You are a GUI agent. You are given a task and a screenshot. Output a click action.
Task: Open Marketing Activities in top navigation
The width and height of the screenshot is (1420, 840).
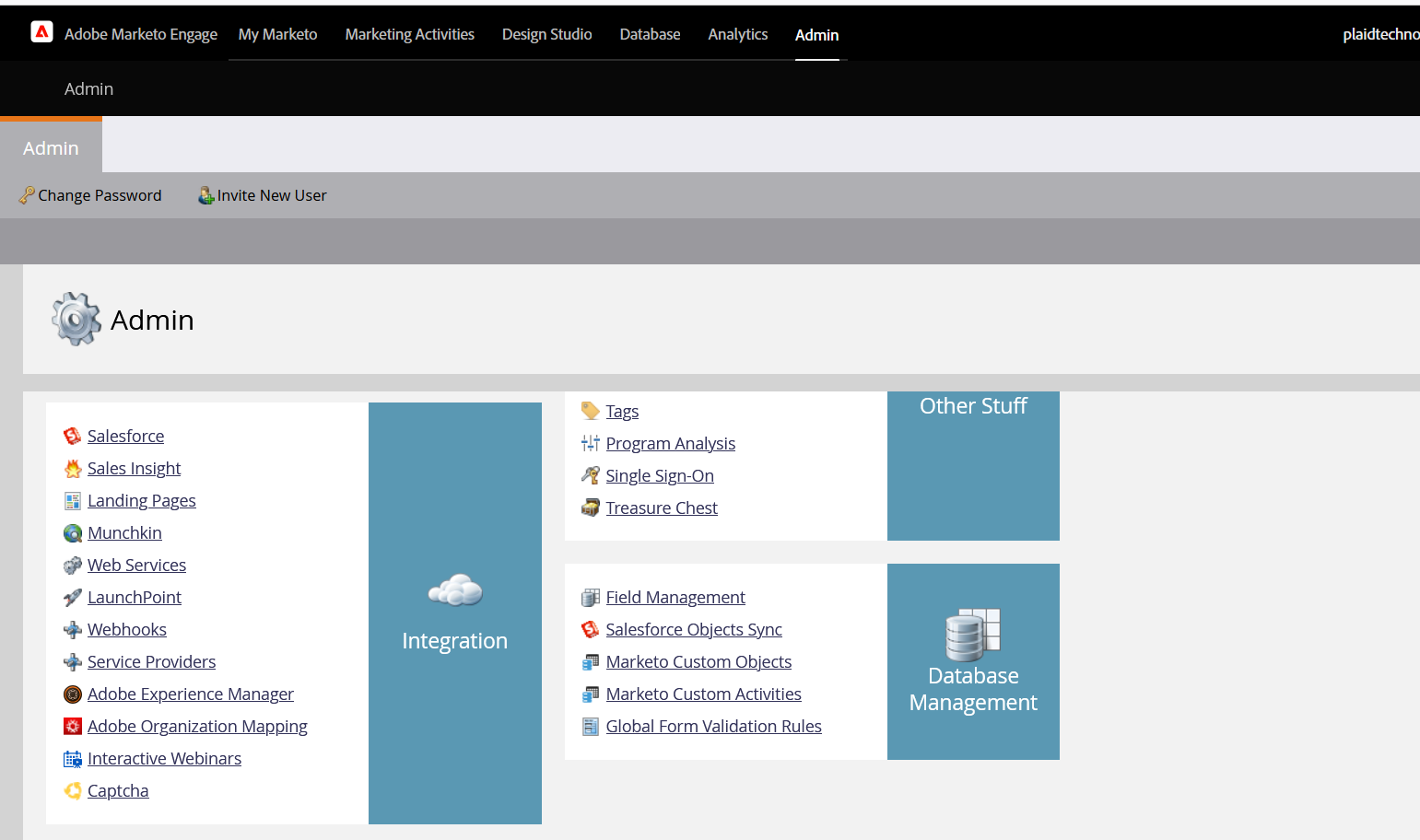tap(409, 34)
